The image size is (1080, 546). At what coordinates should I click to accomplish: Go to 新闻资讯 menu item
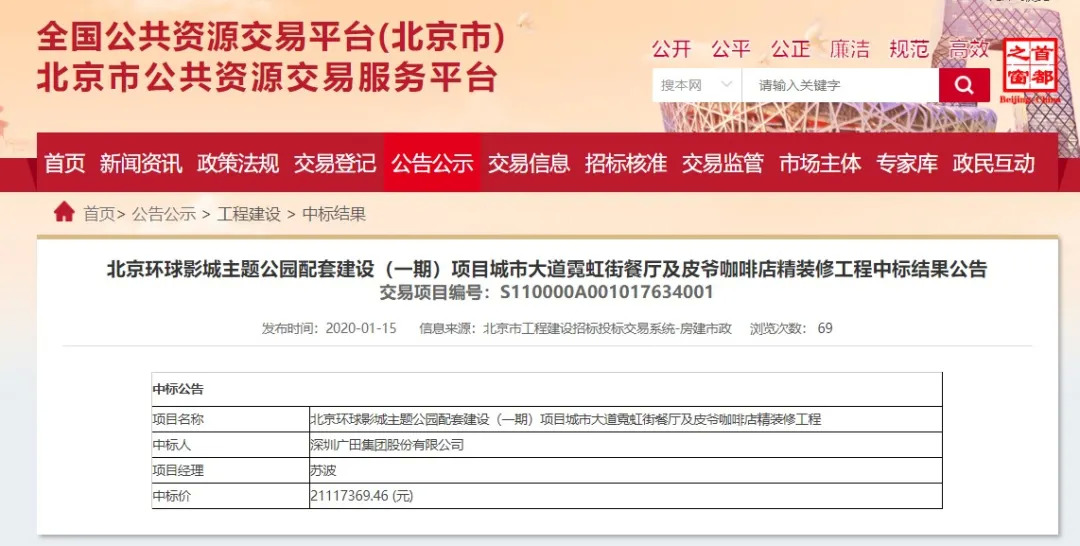(x=141, y=163)
